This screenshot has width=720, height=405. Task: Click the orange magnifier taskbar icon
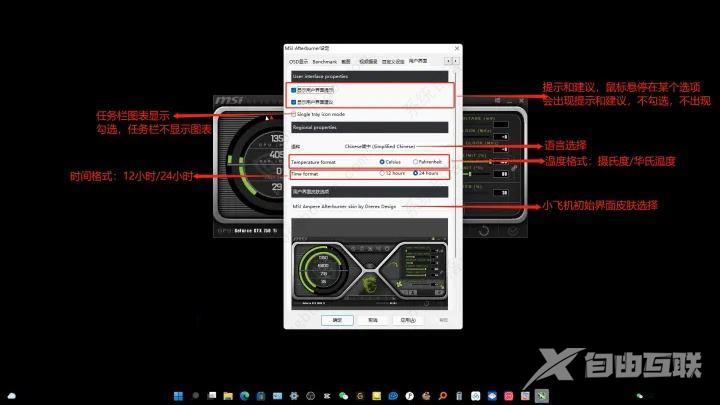pyautogui.click(x=443, y=396)
